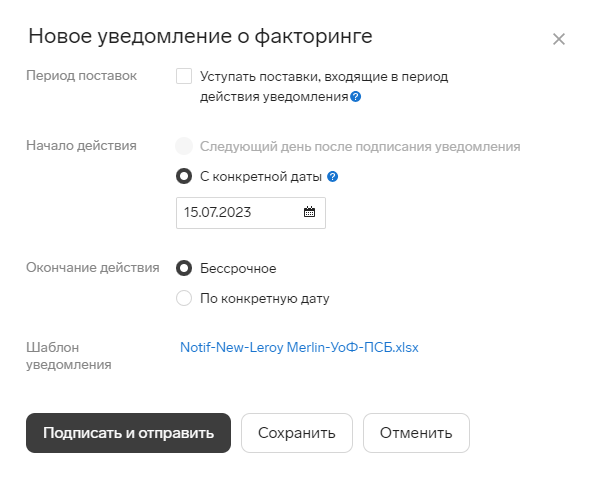Select disabled 'Следующий день после подписания' radio
The image size is (594, 483).
pos(184,146)
